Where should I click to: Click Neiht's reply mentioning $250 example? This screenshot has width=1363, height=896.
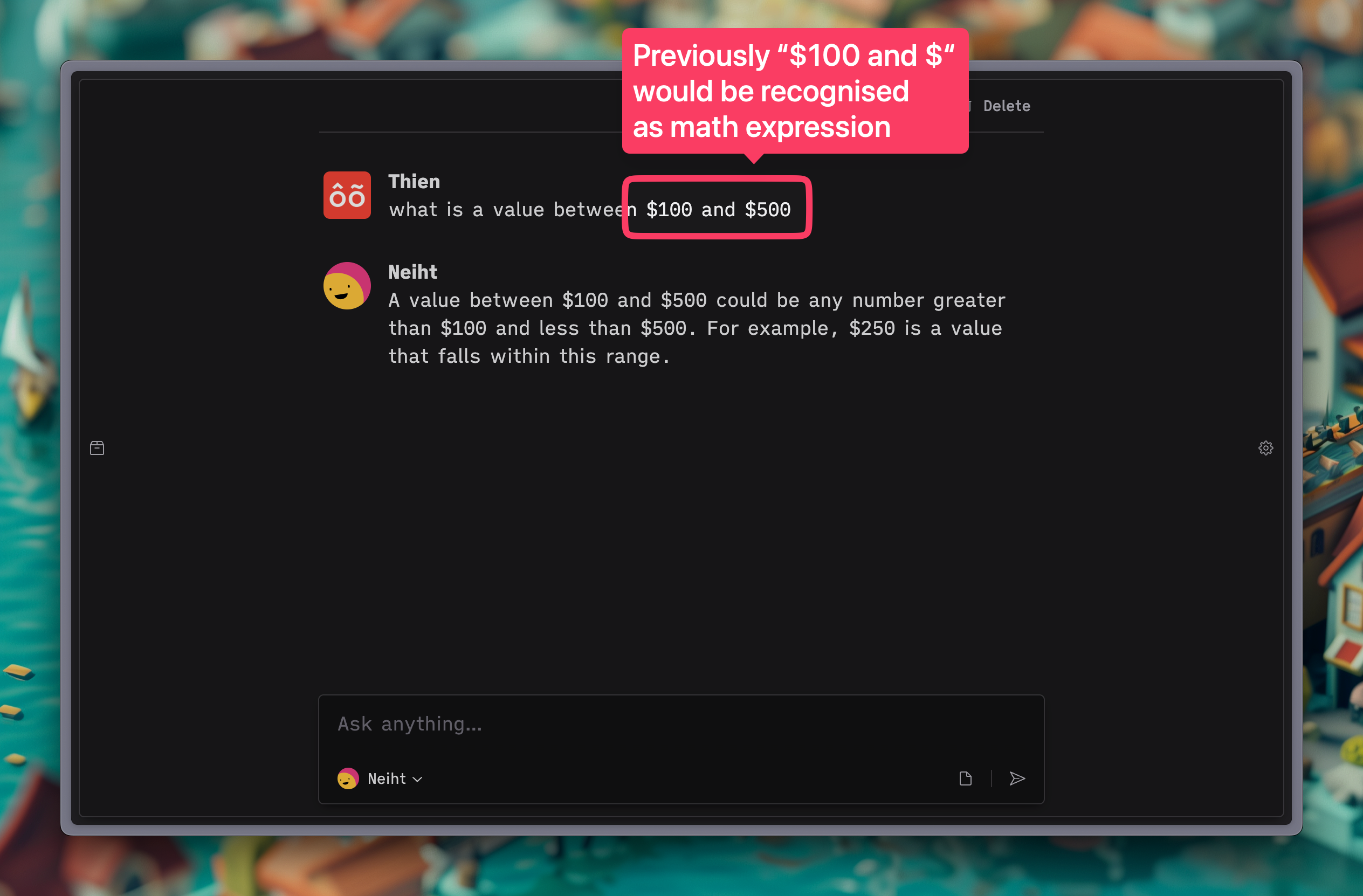coord(697,328)
